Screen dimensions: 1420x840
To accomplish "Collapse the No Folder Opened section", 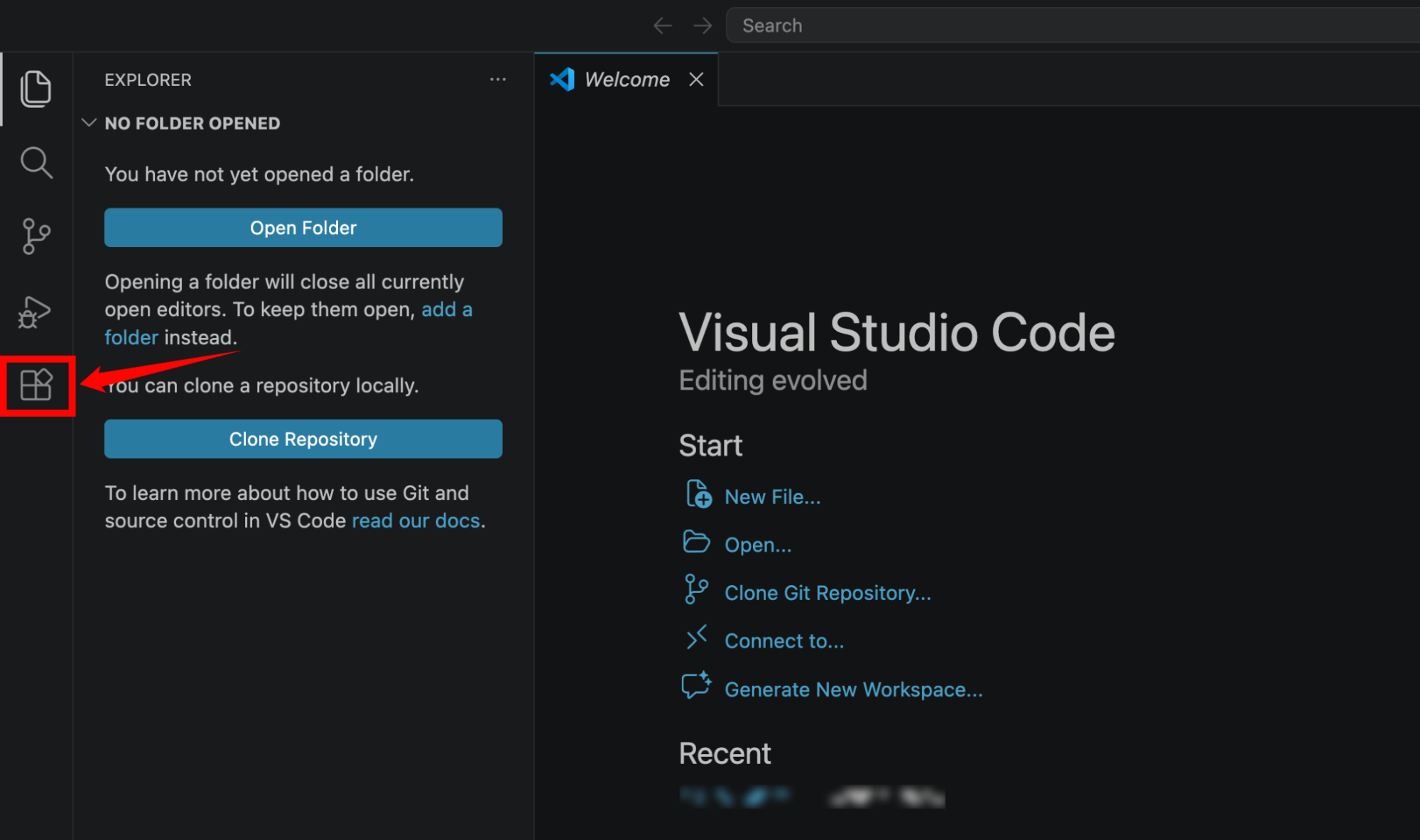I will pos(89,123).
